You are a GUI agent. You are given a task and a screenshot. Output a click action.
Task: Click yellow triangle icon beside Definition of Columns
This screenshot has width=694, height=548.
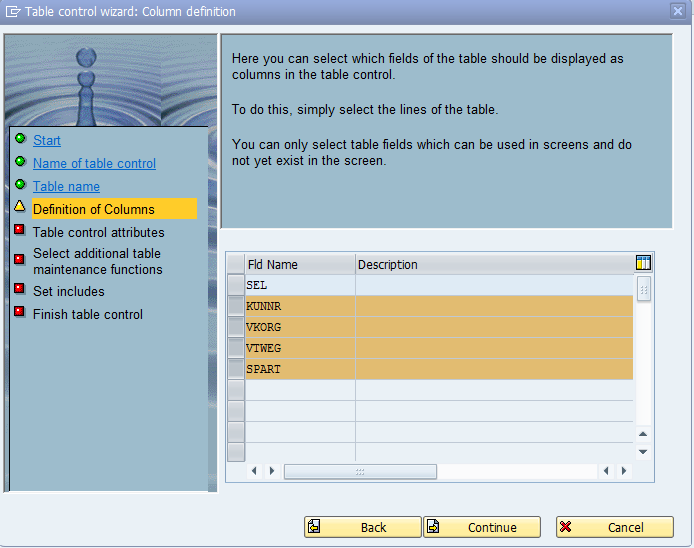(x=20, y=206)
